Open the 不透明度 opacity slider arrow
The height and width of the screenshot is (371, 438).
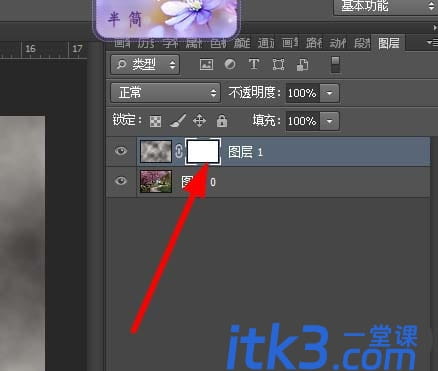point(329,93)
